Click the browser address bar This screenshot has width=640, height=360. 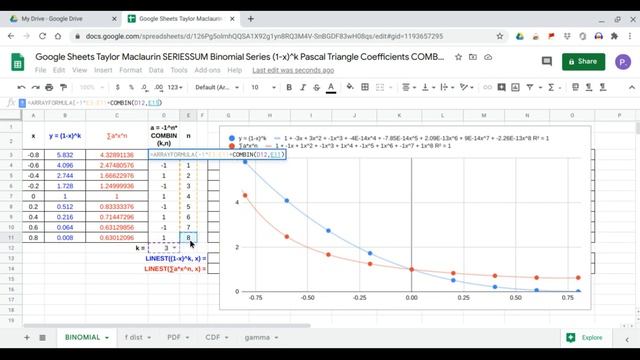click(264, 36)
